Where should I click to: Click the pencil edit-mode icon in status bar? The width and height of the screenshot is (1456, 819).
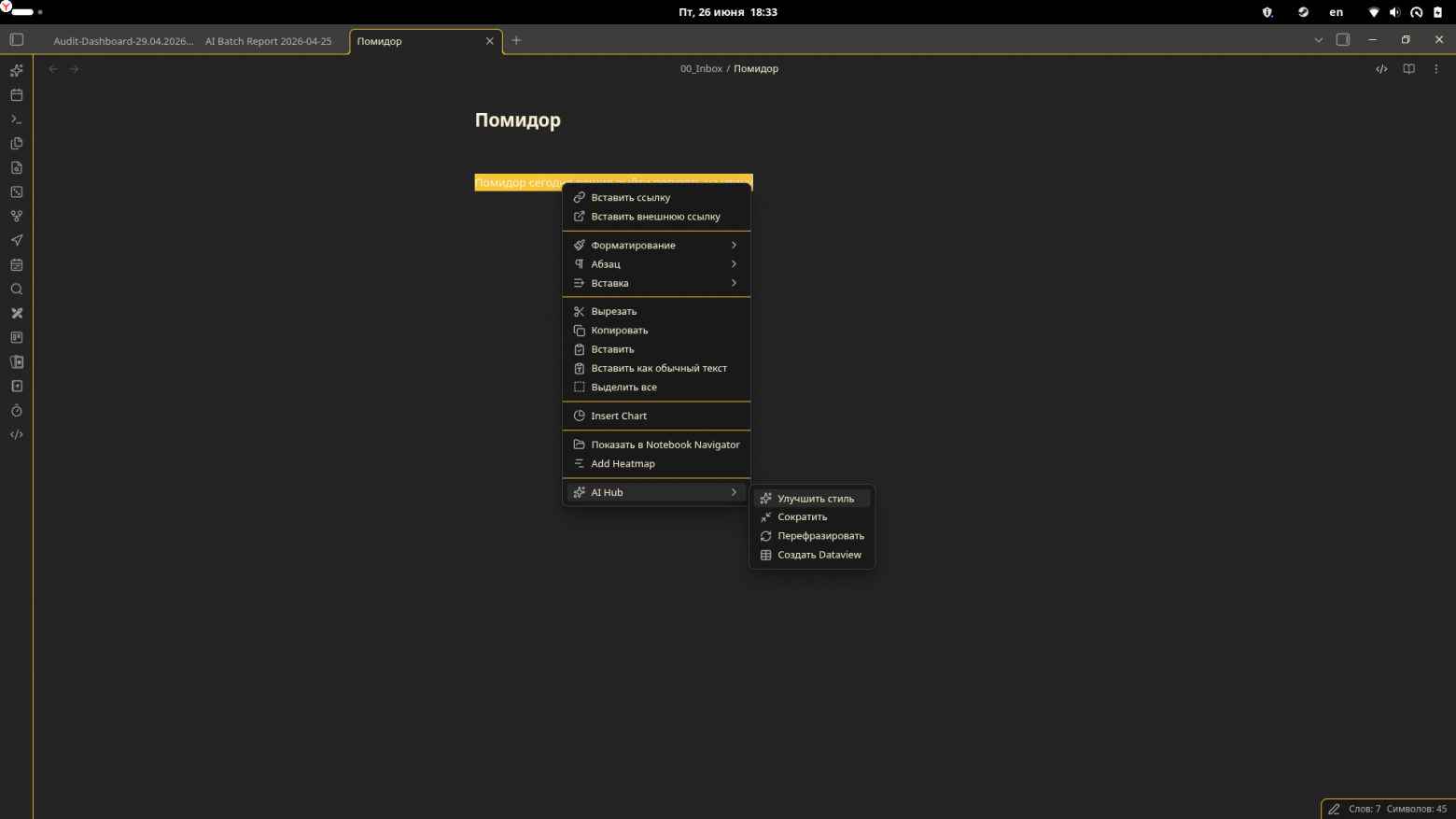pyautogui.click(x=1334, y=810)
